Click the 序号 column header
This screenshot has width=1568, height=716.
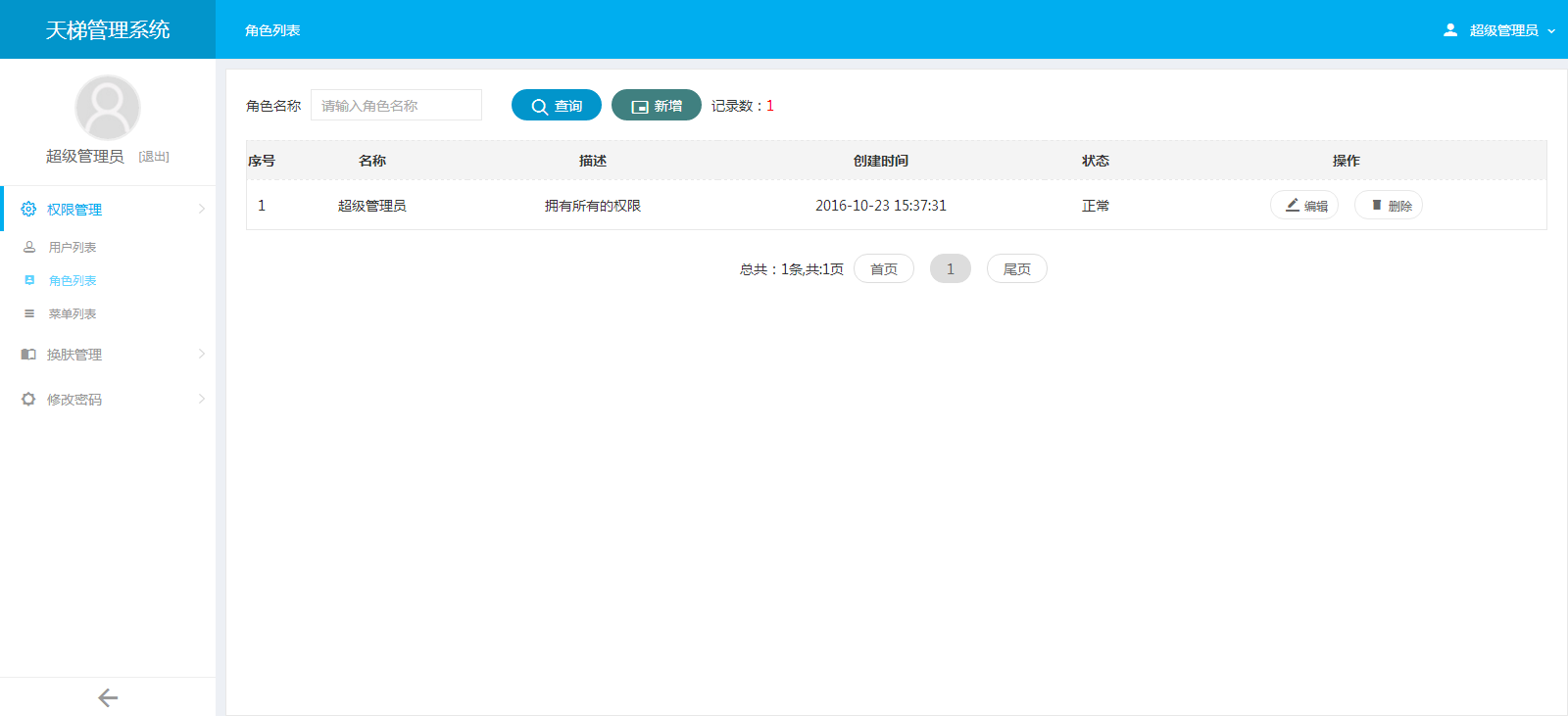pos(262,161)
